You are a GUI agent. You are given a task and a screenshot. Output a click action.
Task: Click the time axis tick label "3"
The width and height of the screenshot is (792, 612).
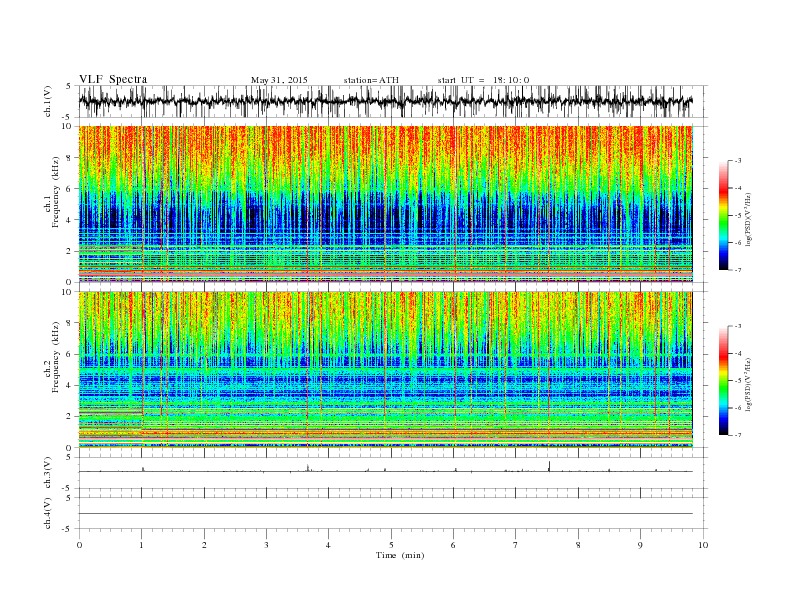266,545
